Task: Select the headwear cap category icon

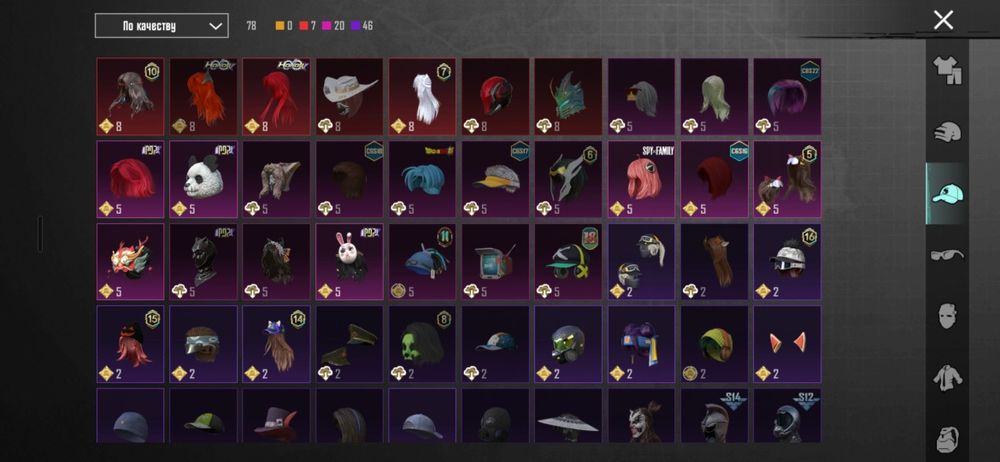Action: point(947,193)
